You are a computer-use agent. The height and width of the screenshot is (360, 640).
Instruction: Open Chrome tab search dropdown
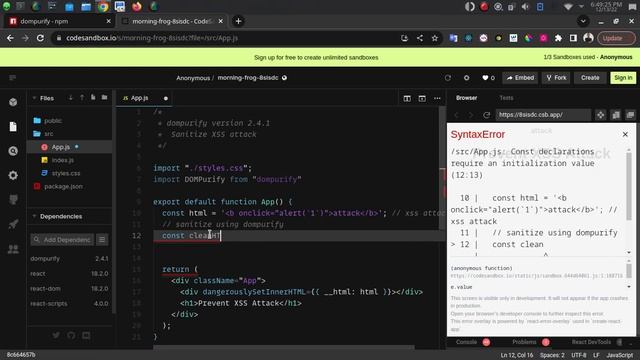click(583, 21)
